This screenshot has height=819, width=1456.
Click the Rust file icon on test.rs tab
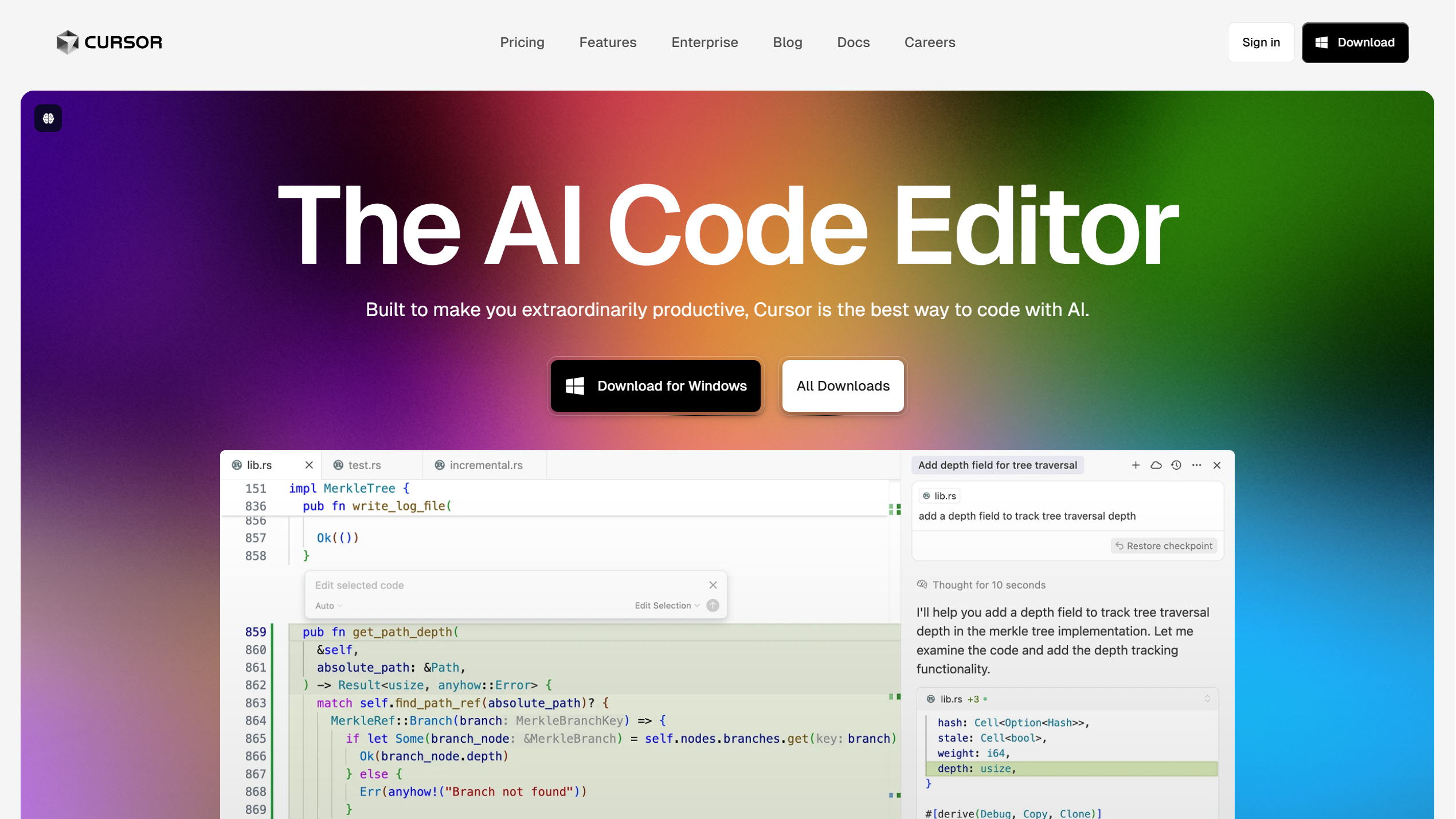tap(339, 465)
